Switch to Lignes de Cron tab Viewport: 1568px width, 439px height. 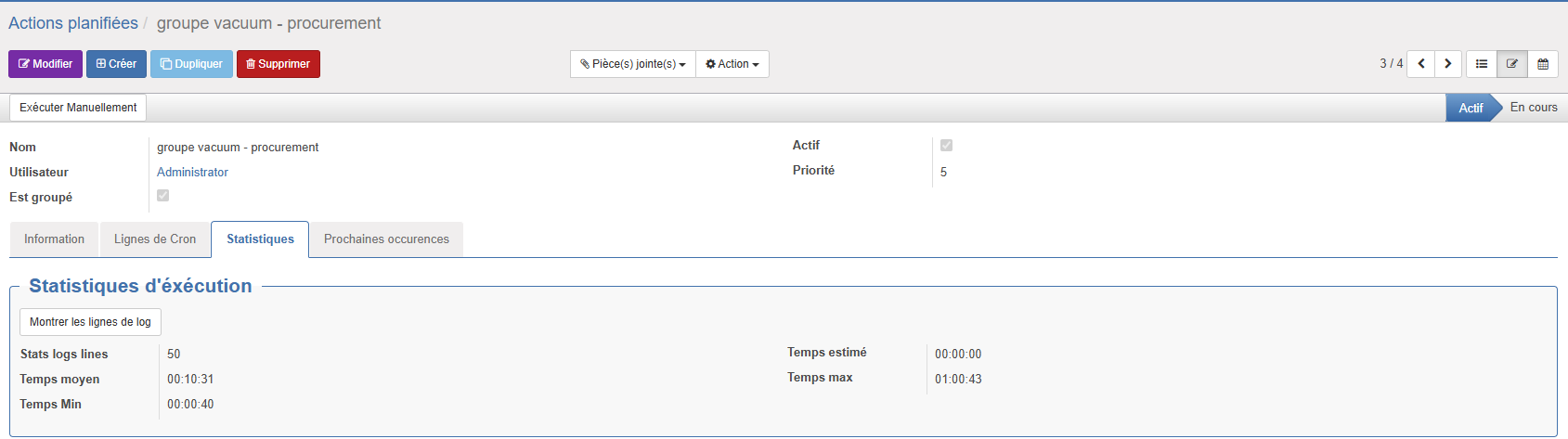[x=155, y=239]
